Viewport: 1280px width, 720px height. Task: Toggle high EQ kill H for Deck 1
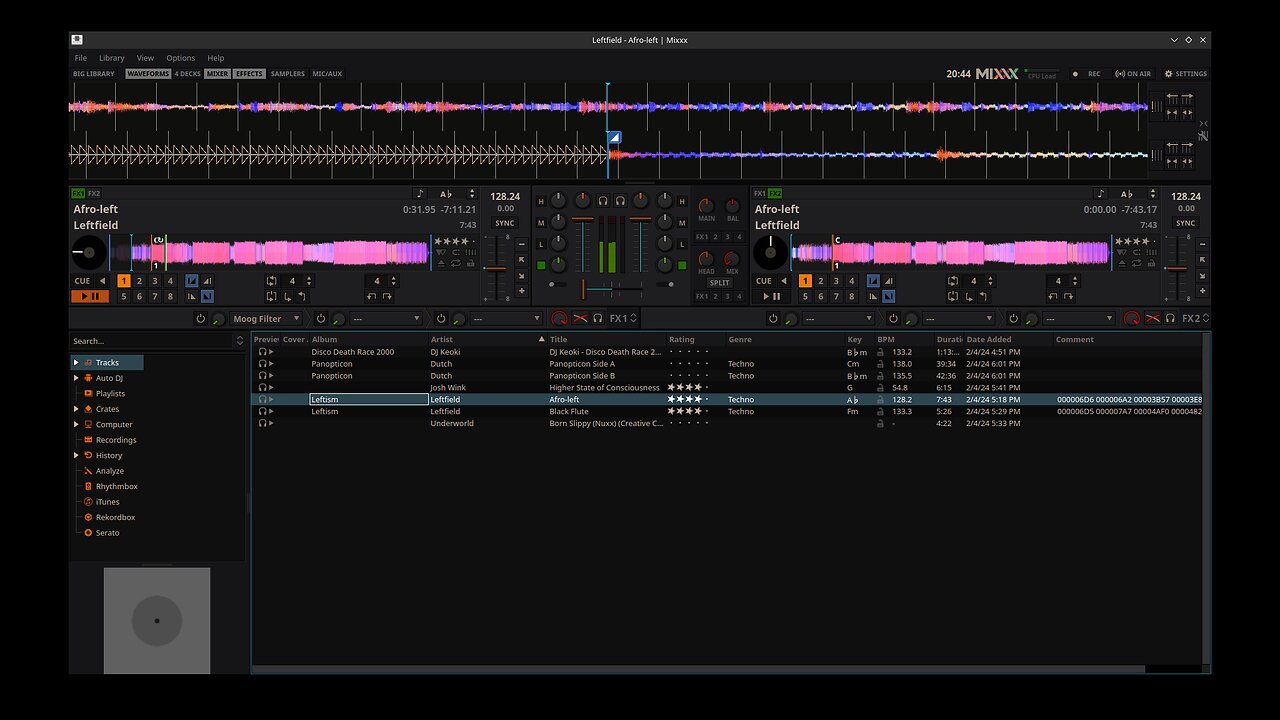click(541, 201)
